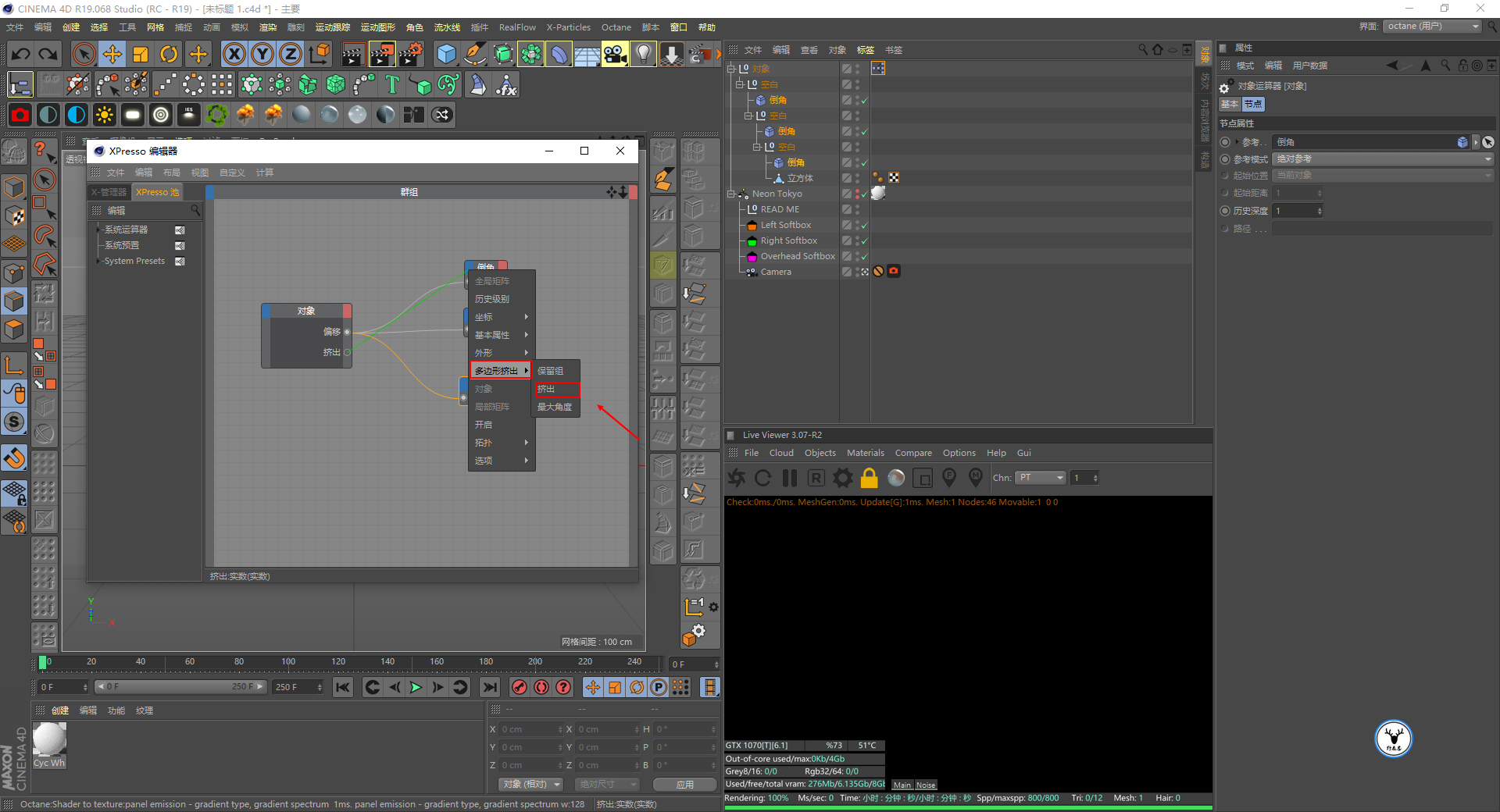Go to start of timeline
Image resolution: width=1500 pixels, height=812 pixels.
click(x=343, y=687)
